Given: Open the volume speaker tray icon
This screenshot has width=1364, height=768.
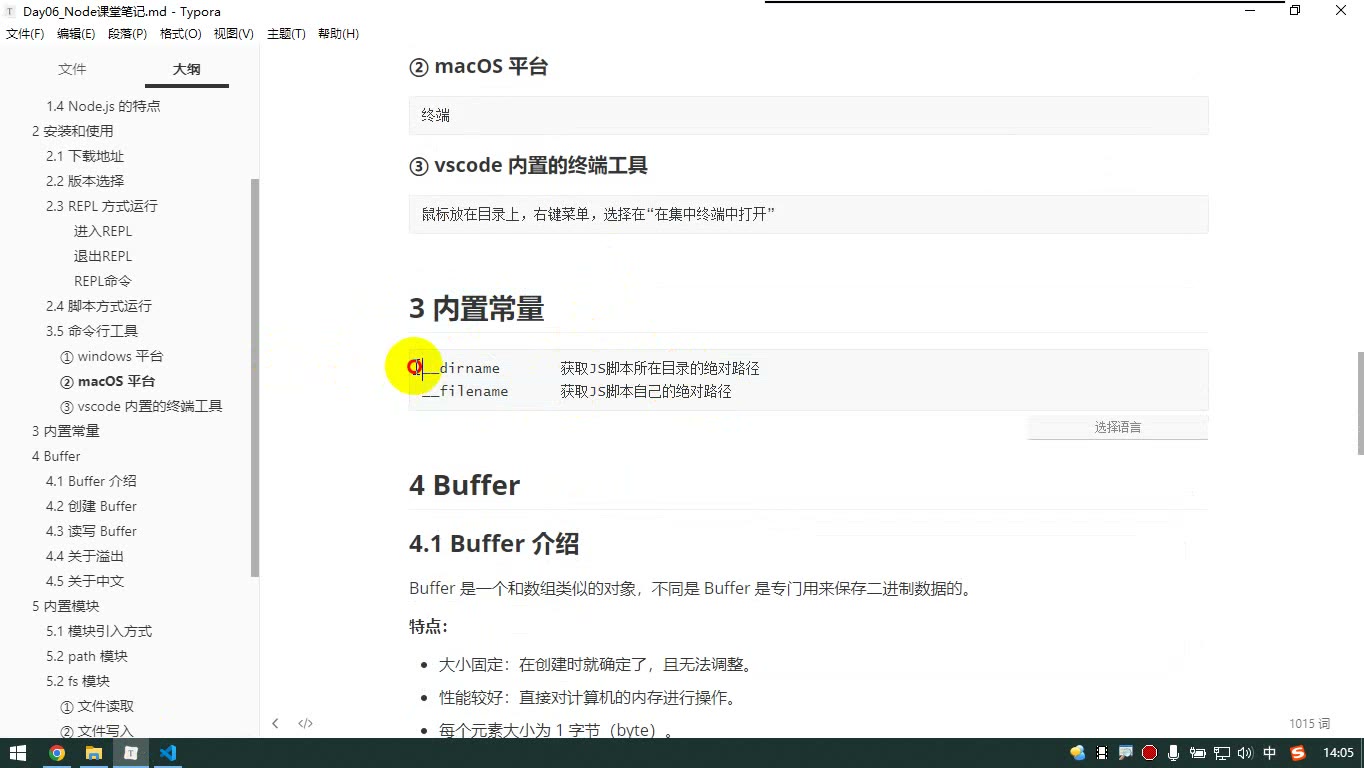Looking at the screenshot, I should 1246,753.
